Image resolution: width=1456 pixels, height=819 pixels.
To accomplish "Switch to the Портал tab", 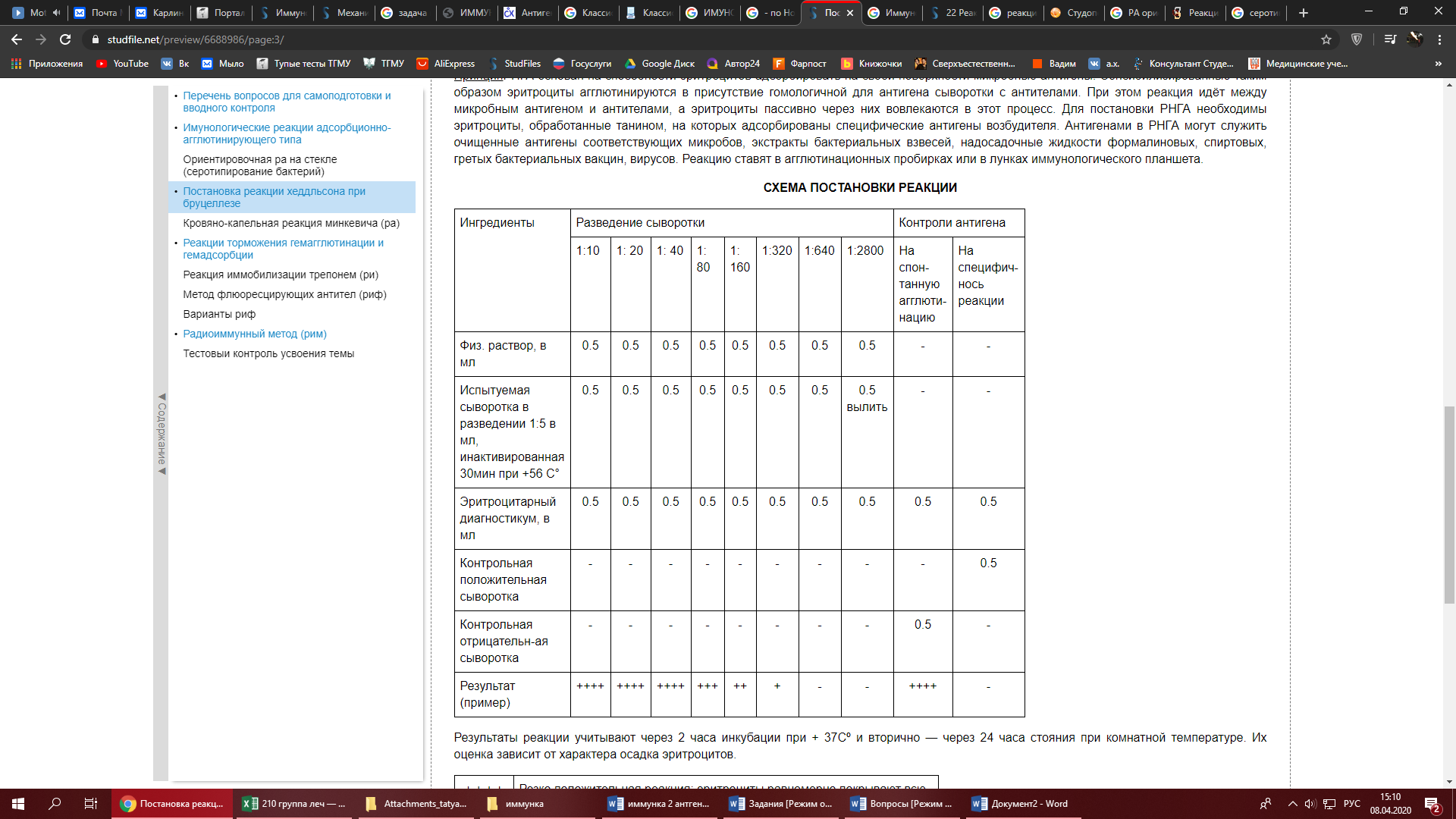I will point(220,13).
